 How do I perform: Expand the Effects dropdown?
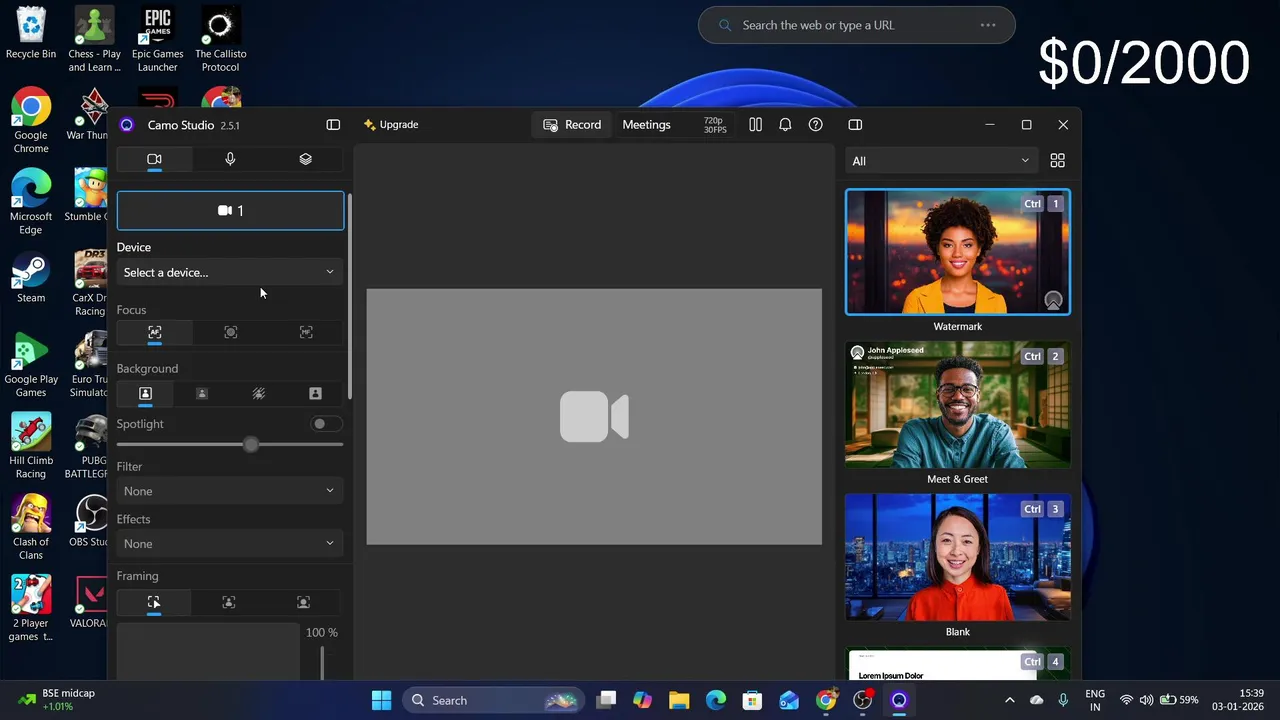[230, 544]
